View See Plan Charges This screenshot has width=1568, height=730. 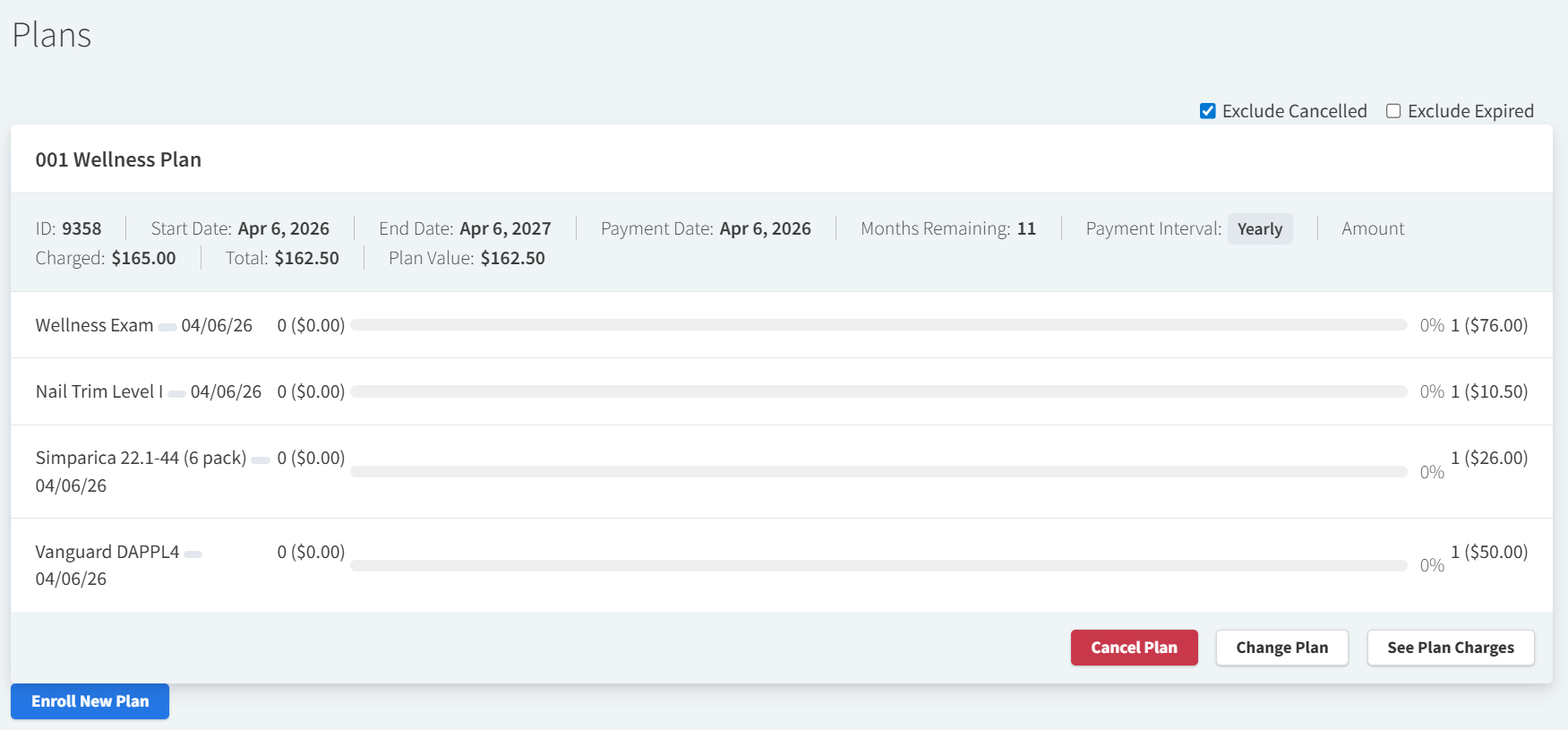coord(1450,648)
